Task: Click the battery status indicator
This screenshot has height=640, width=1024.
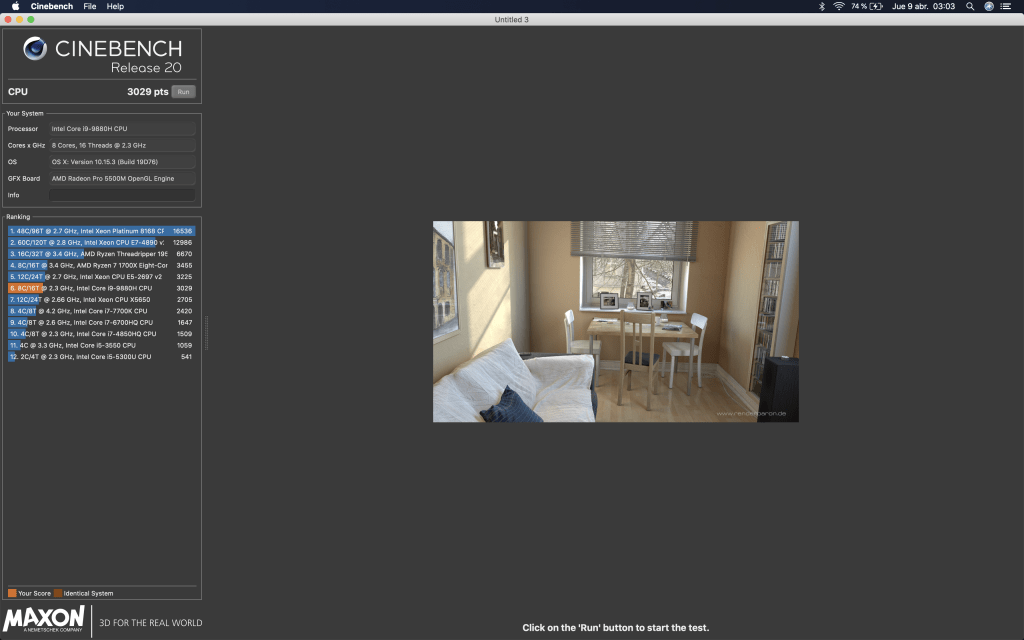Action: point(876,6)
